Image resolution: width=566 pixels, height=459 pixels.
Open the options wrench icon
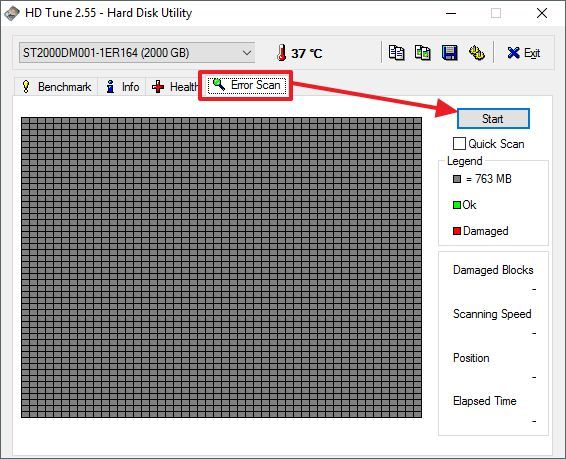(x=476, y=53)
